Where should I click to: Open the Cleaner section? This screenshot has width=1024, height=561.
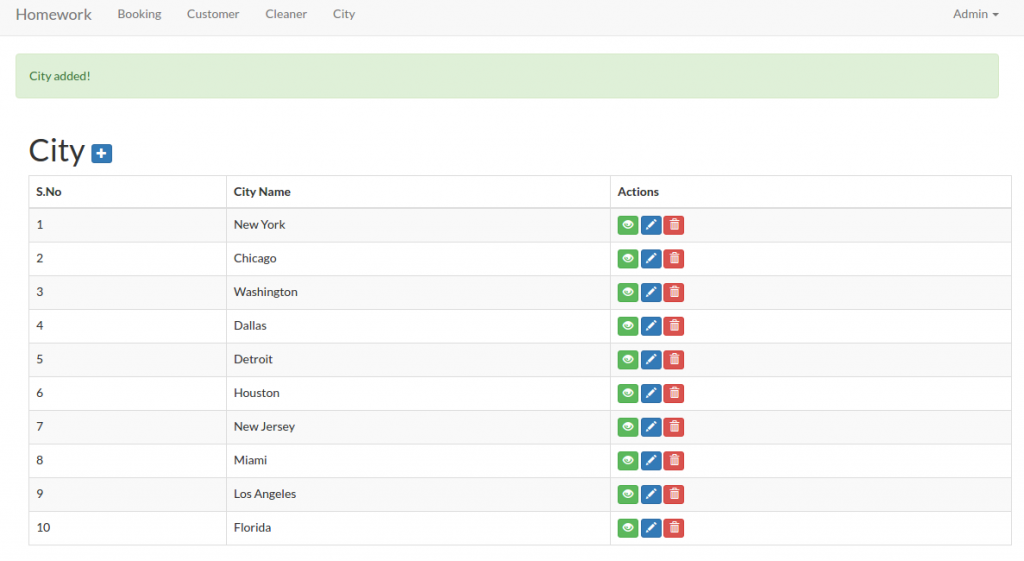coord(286,14)
